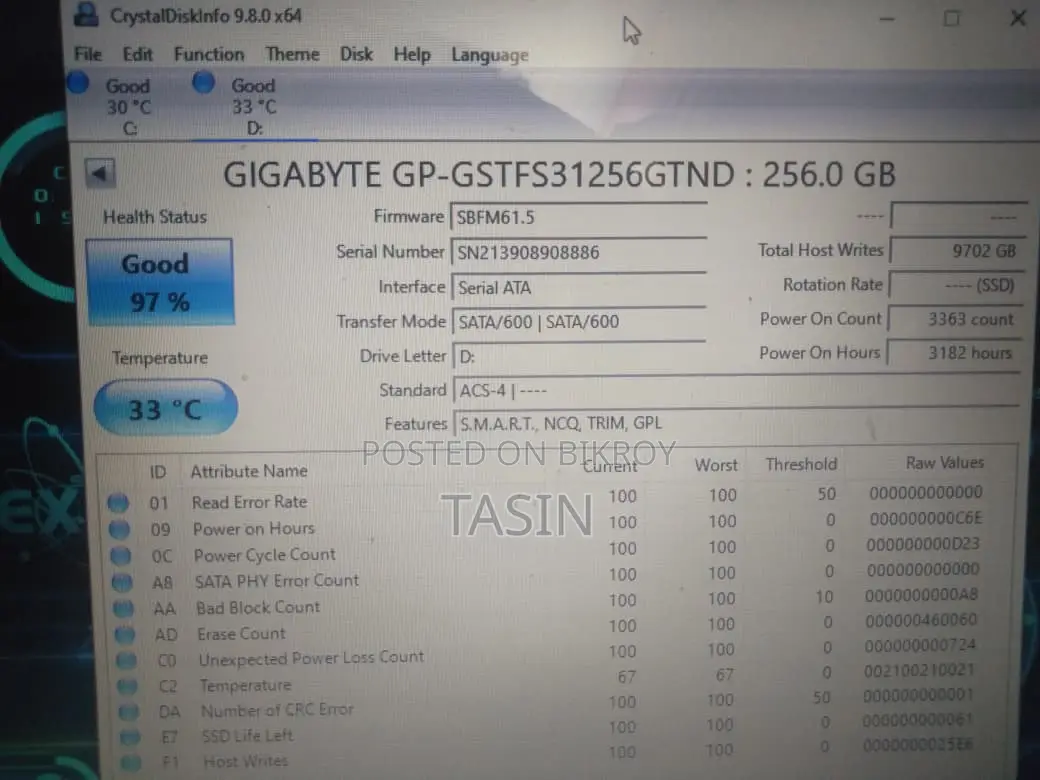Screen dimensions: 1040x780
Task: Click the Transfer Mode field SATA/600
Action: [578, 322]
